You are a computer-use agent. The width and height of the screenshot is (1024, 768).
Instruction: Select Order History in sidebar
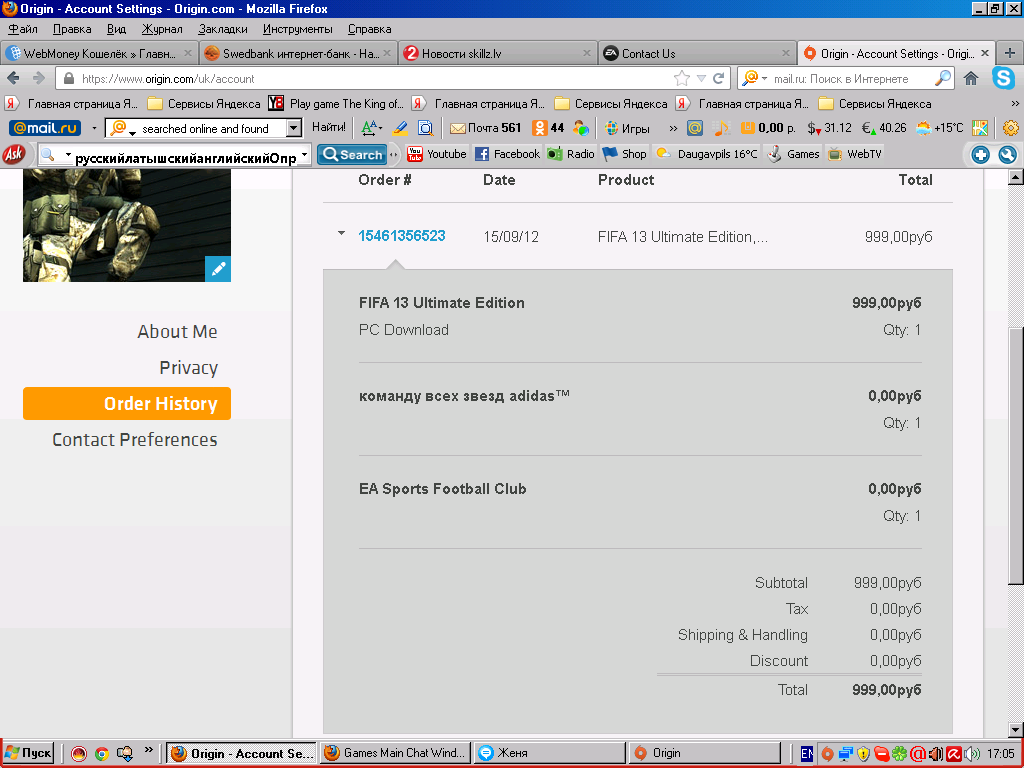coord(127,404)
